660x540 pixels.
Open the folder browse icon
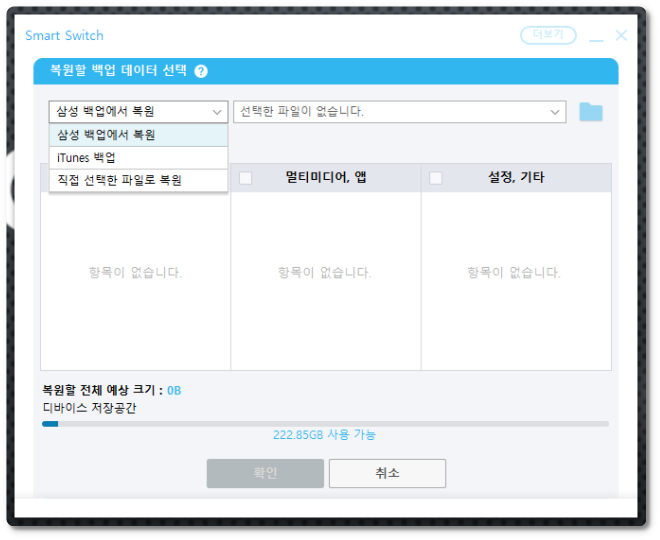coord(591,112)
